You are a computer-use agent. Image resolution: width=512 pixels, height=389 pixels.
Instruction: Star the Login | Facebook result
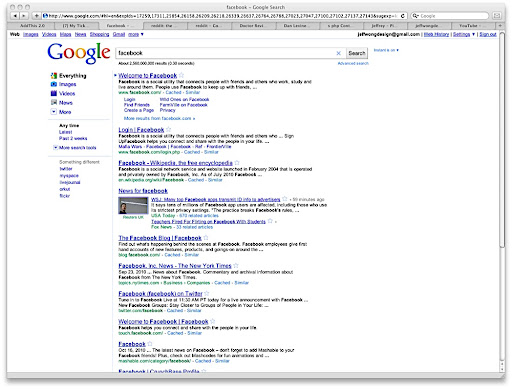pyautogui.click(x=169, y=129)
